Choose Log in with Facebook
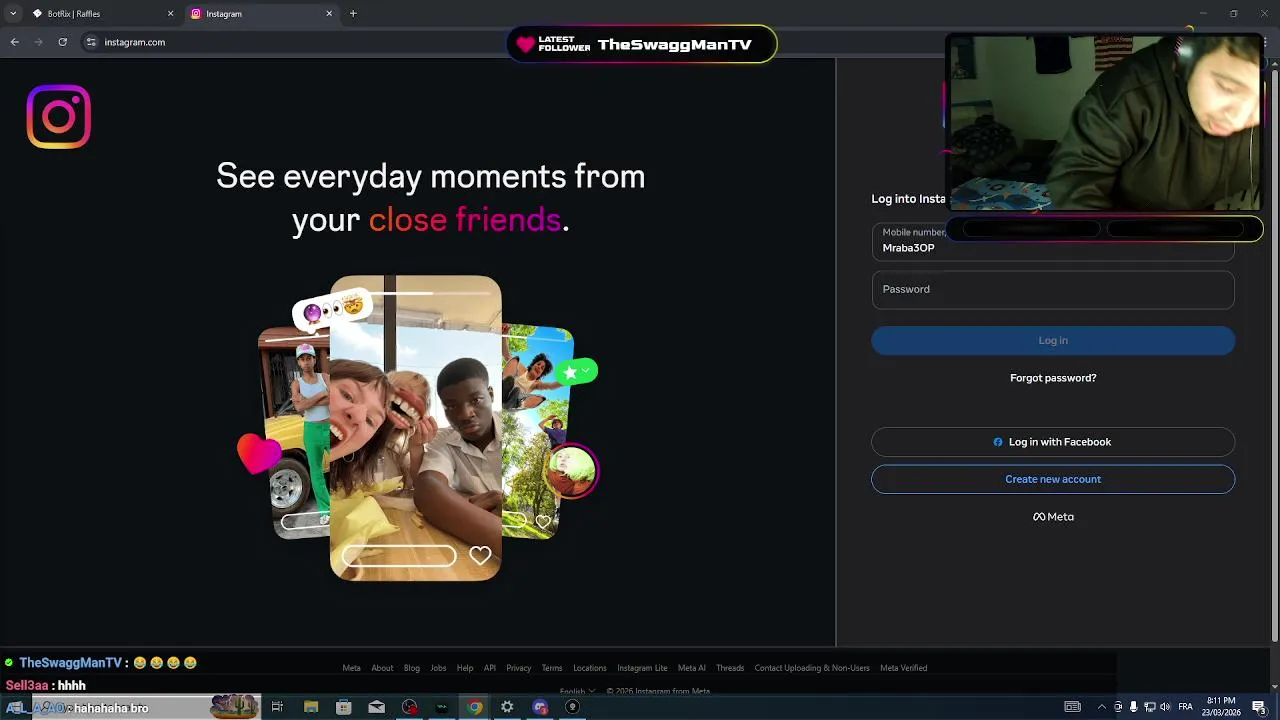 (1053, 442)
